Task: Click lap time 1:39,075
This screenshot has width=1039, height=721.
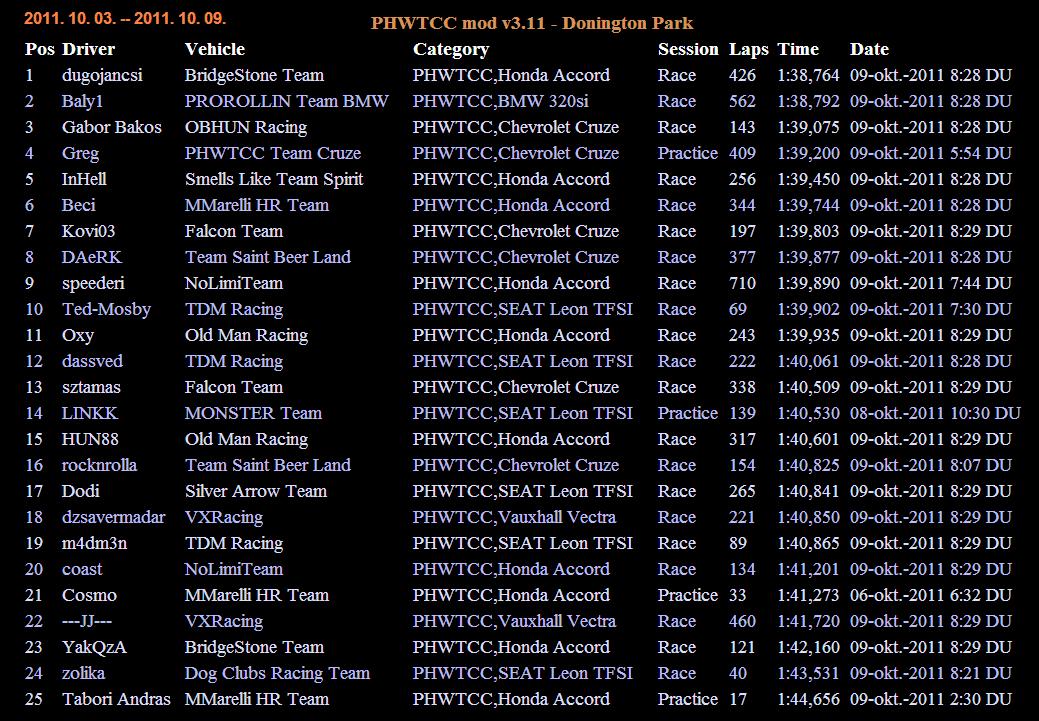Action: pyautogui.click(x=808, y=127)
